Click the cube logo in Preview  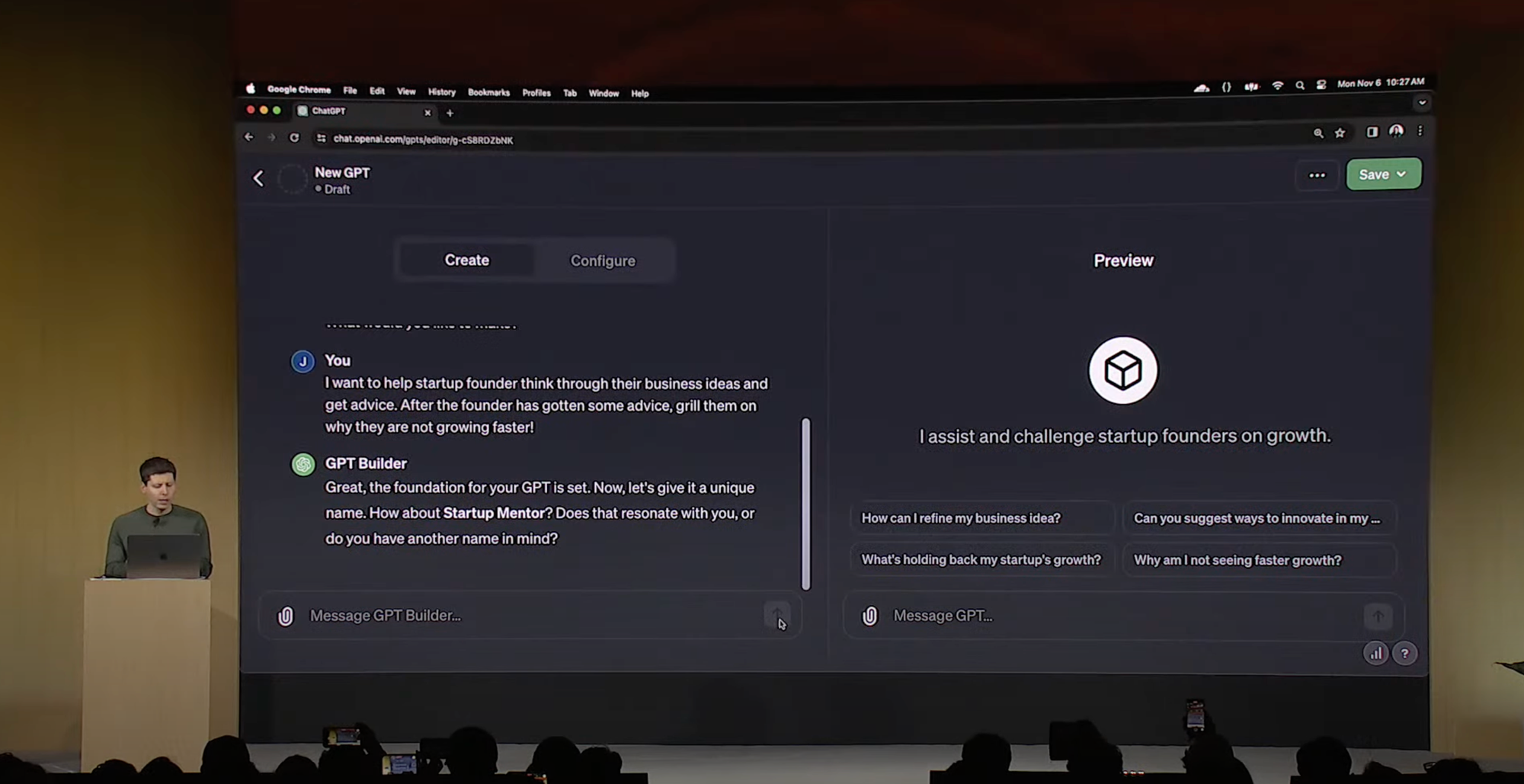click(1123, 370)
